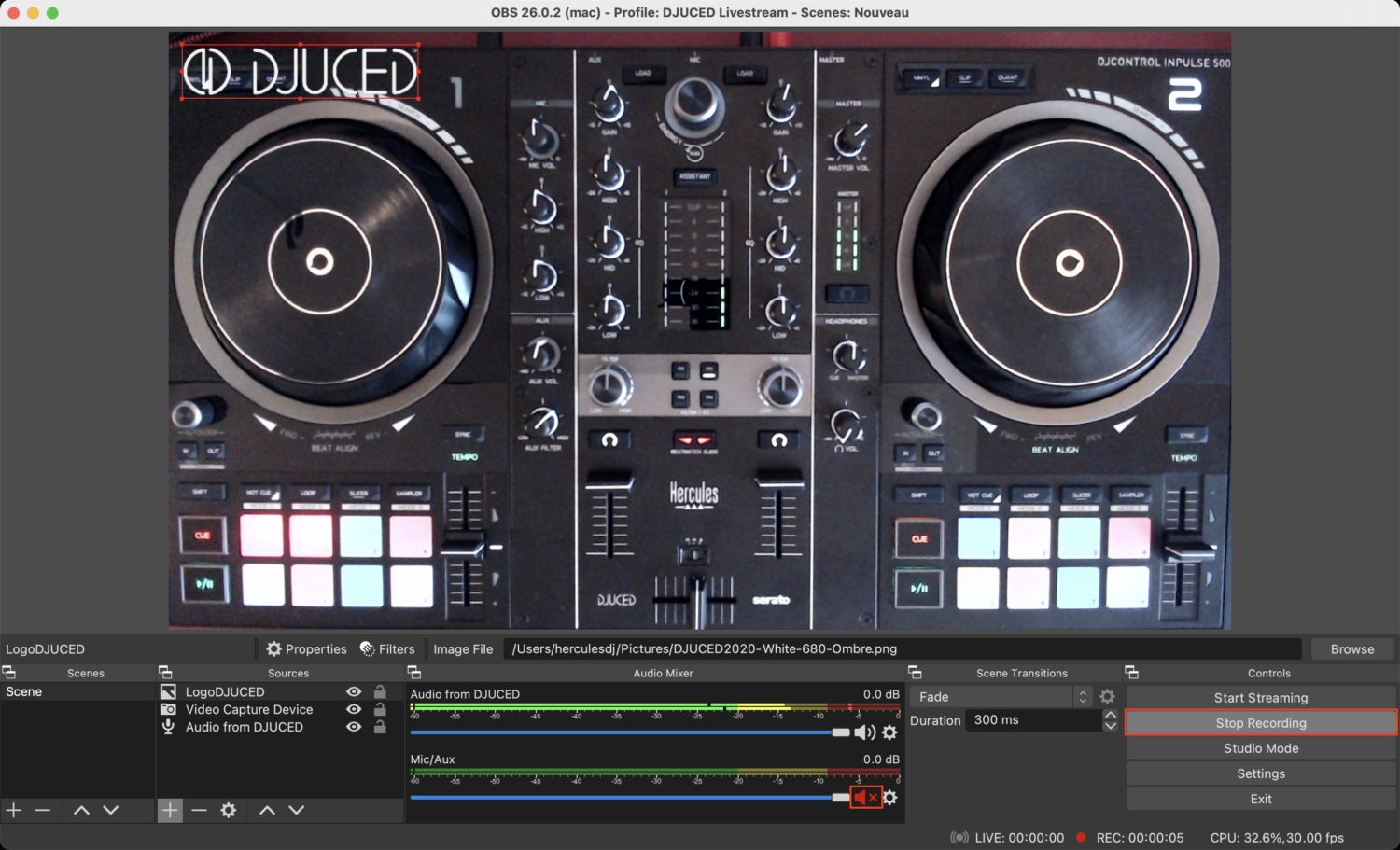The width and height of the screenshot is (1400, 850).
Task: Remove the selected source using the minus icon
Action: [x=200, y=810]
